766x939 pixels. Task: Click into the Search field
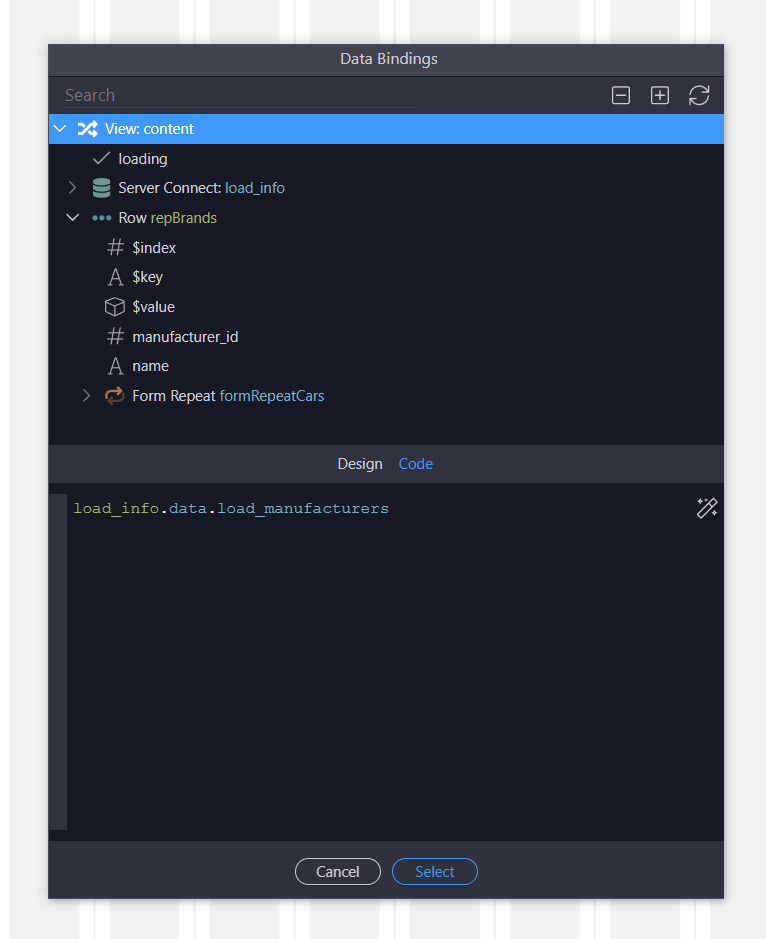pyautogui.click(x=240, y=96)
